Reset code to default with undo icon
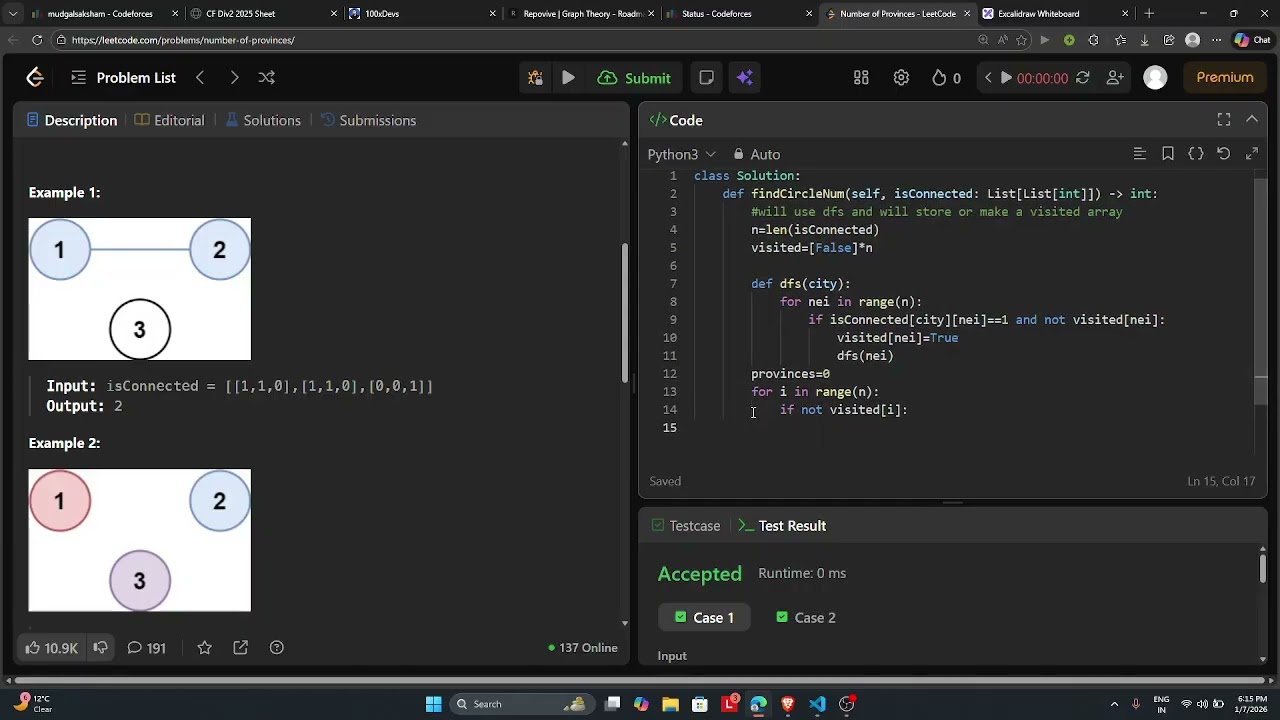 (x=1223, y=153)
